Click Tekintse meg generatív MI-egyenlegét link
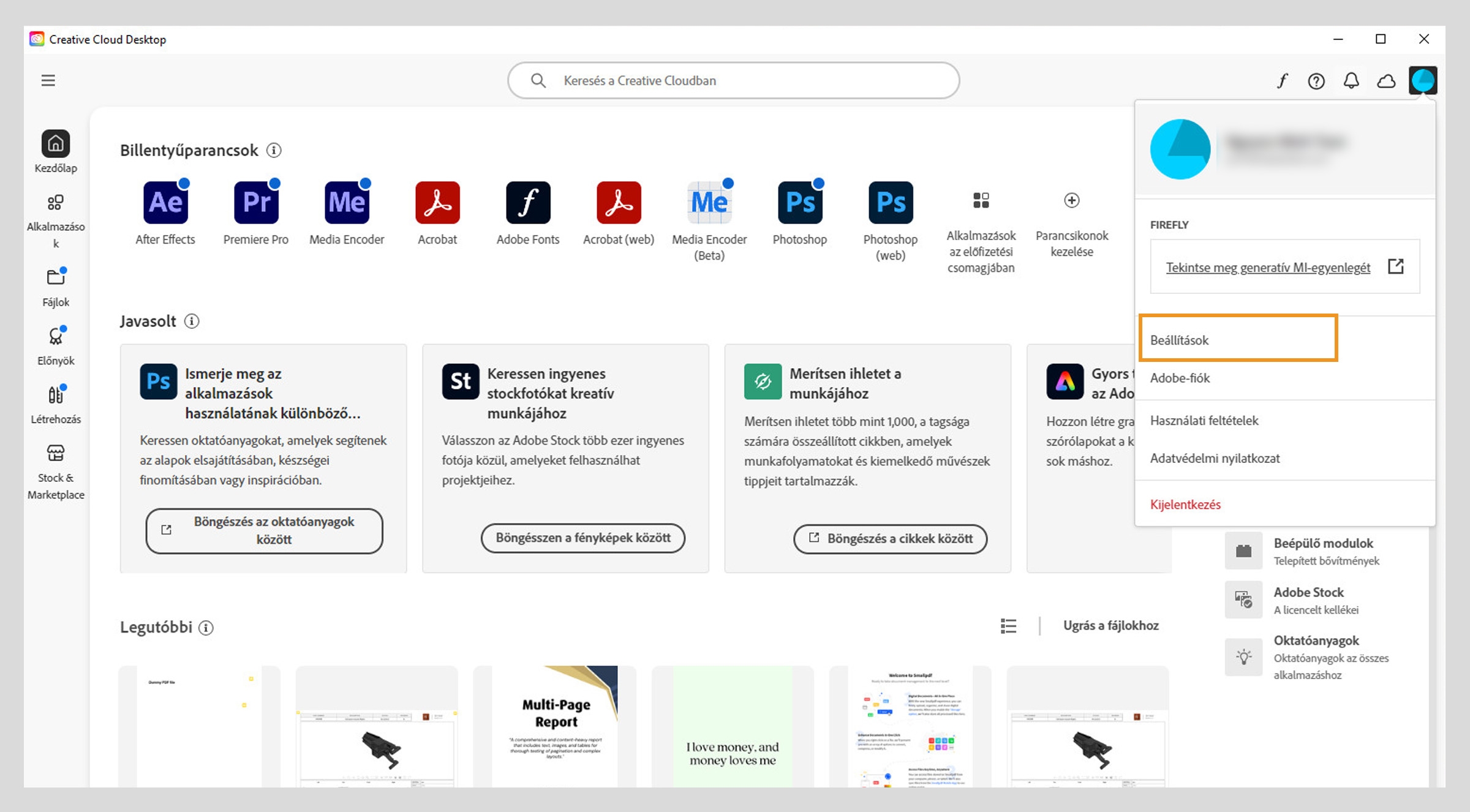 tap(1268, 268)
